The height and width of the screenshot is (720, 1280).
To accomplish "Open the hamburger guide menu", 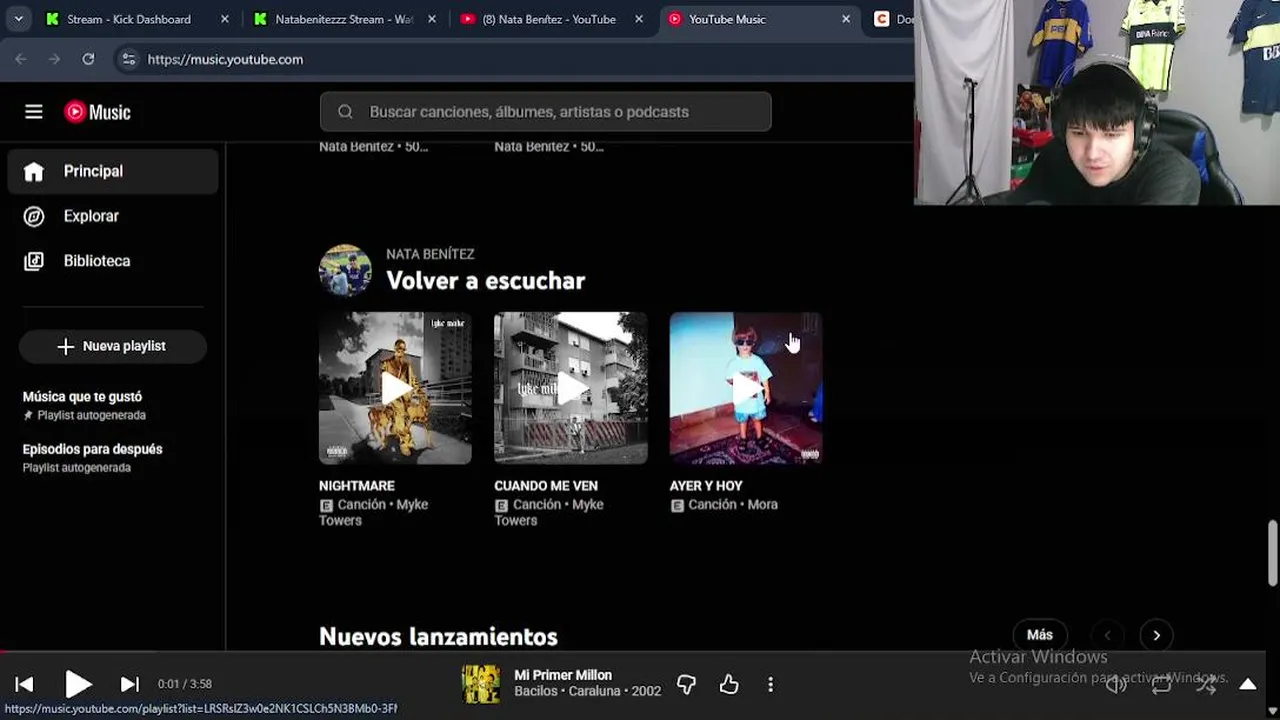I will pyautogui.click(x=34, y=112).
